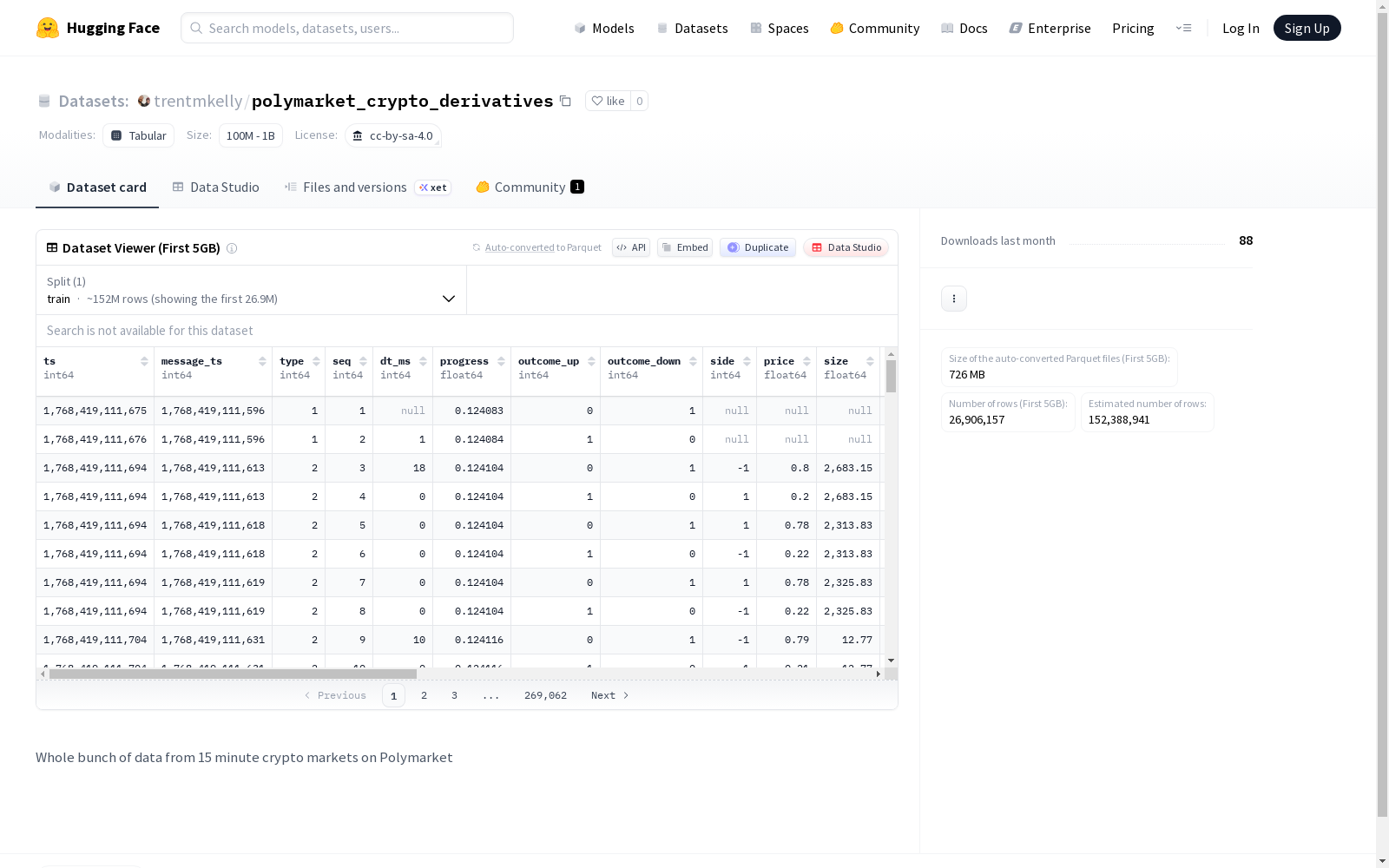
Task: Click the Embed button
Action: (x=685, y=247)
